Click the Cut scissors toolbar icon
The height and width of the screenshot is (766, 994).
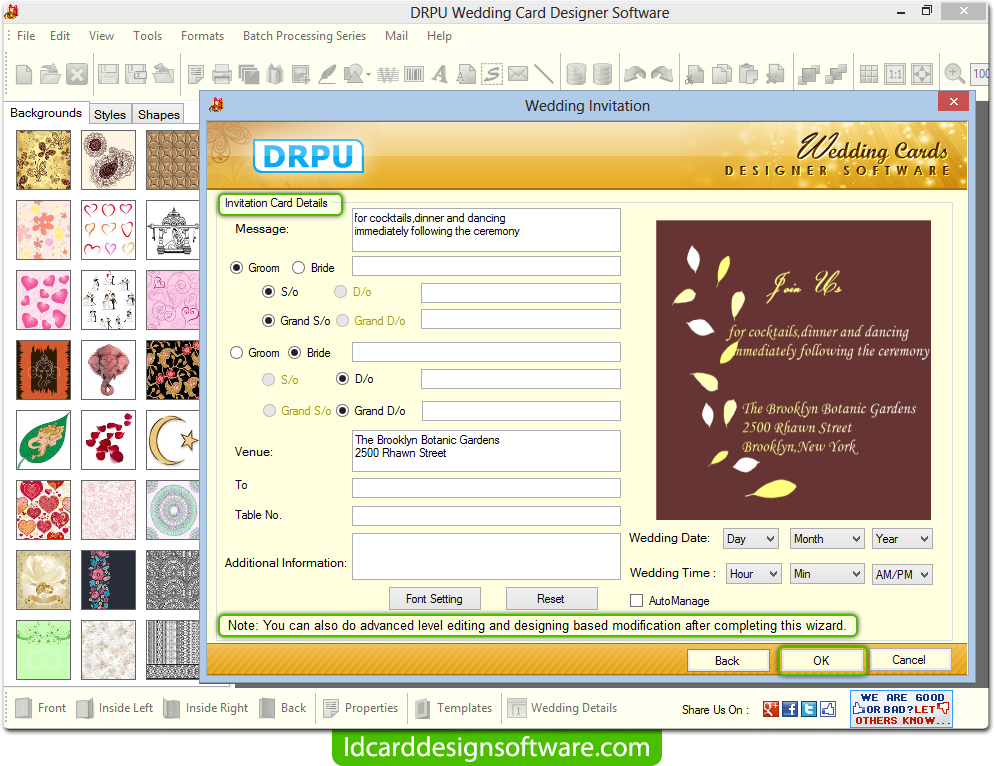(695, 74)
